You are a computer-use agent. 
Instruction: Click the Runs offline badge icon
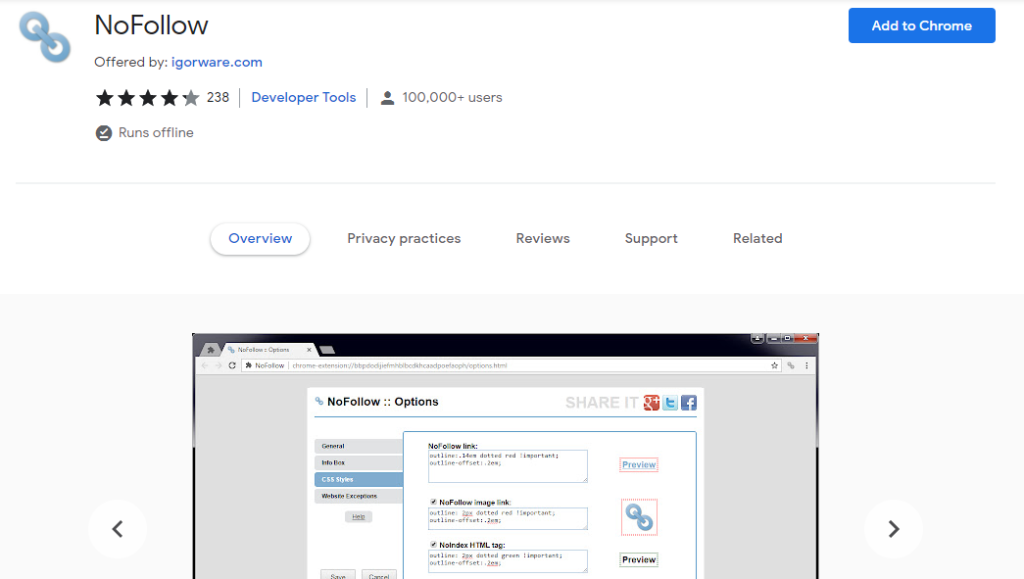point(102,132)
